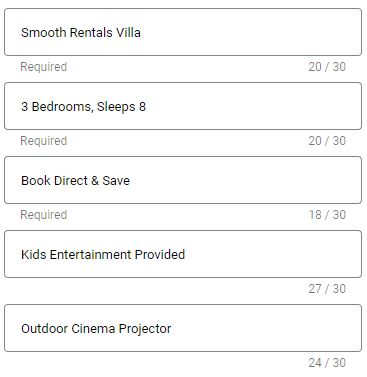
Task: Place cursor on the word Villa
Action: click(128, 32)
